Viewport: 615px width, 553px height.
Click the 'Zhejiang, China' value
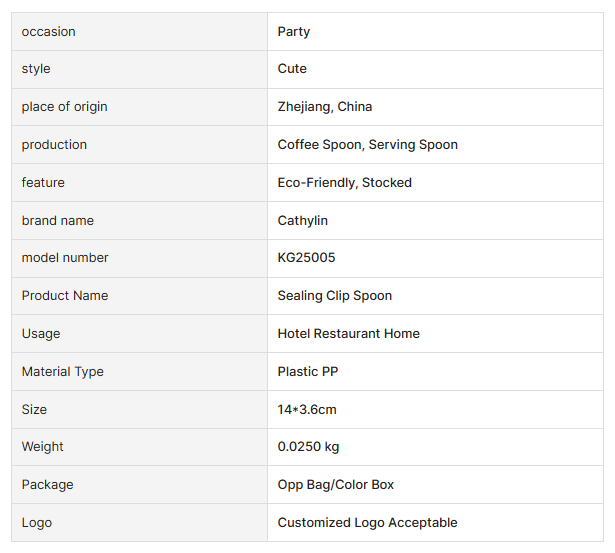[325, 107]
